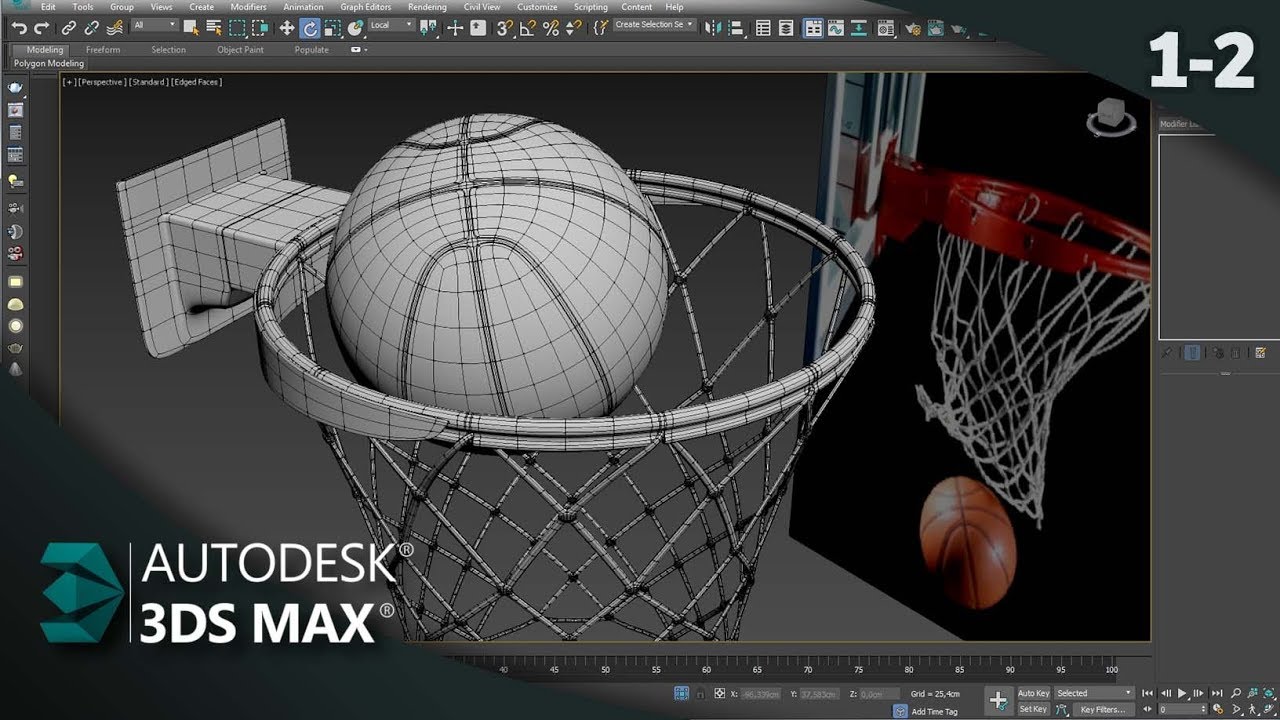
Task: Open the Graph Editors menu
Action: (x=366, y=7)
